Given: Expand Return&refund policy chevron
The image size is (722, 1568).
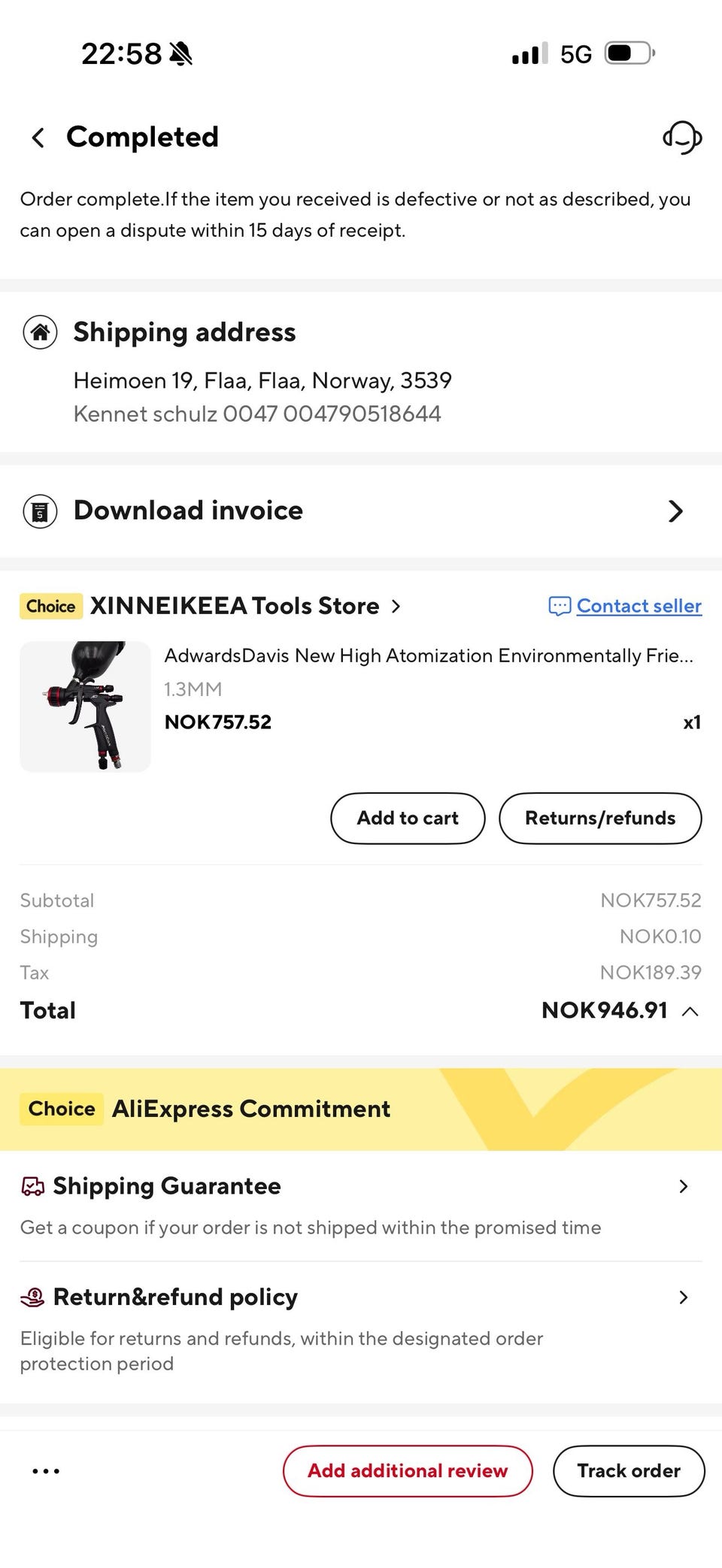Looking at the screenshot, I should tap(683, 1297).
